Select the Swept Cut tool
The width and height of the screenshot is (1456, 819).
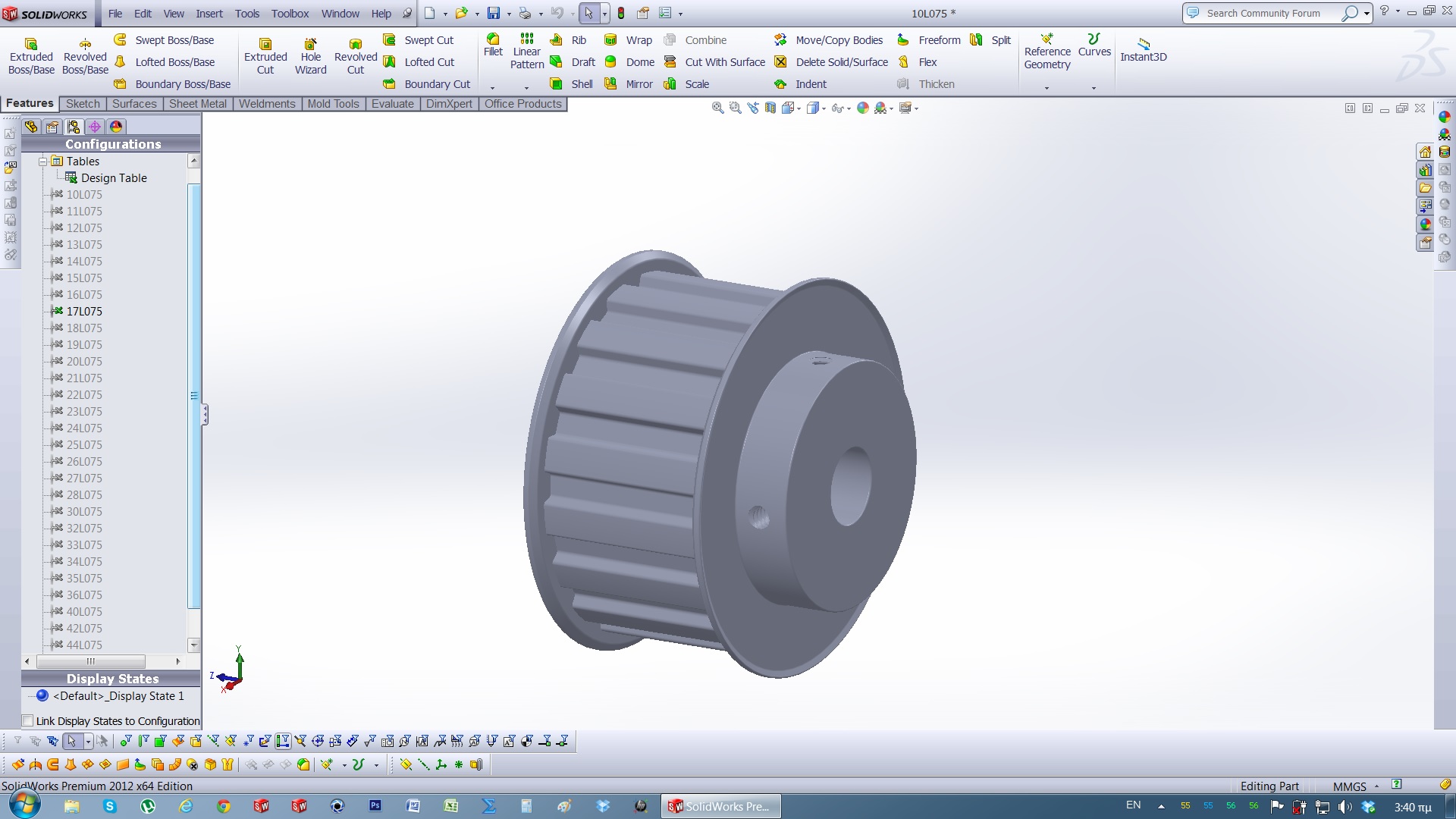click(x=419, y=40)
